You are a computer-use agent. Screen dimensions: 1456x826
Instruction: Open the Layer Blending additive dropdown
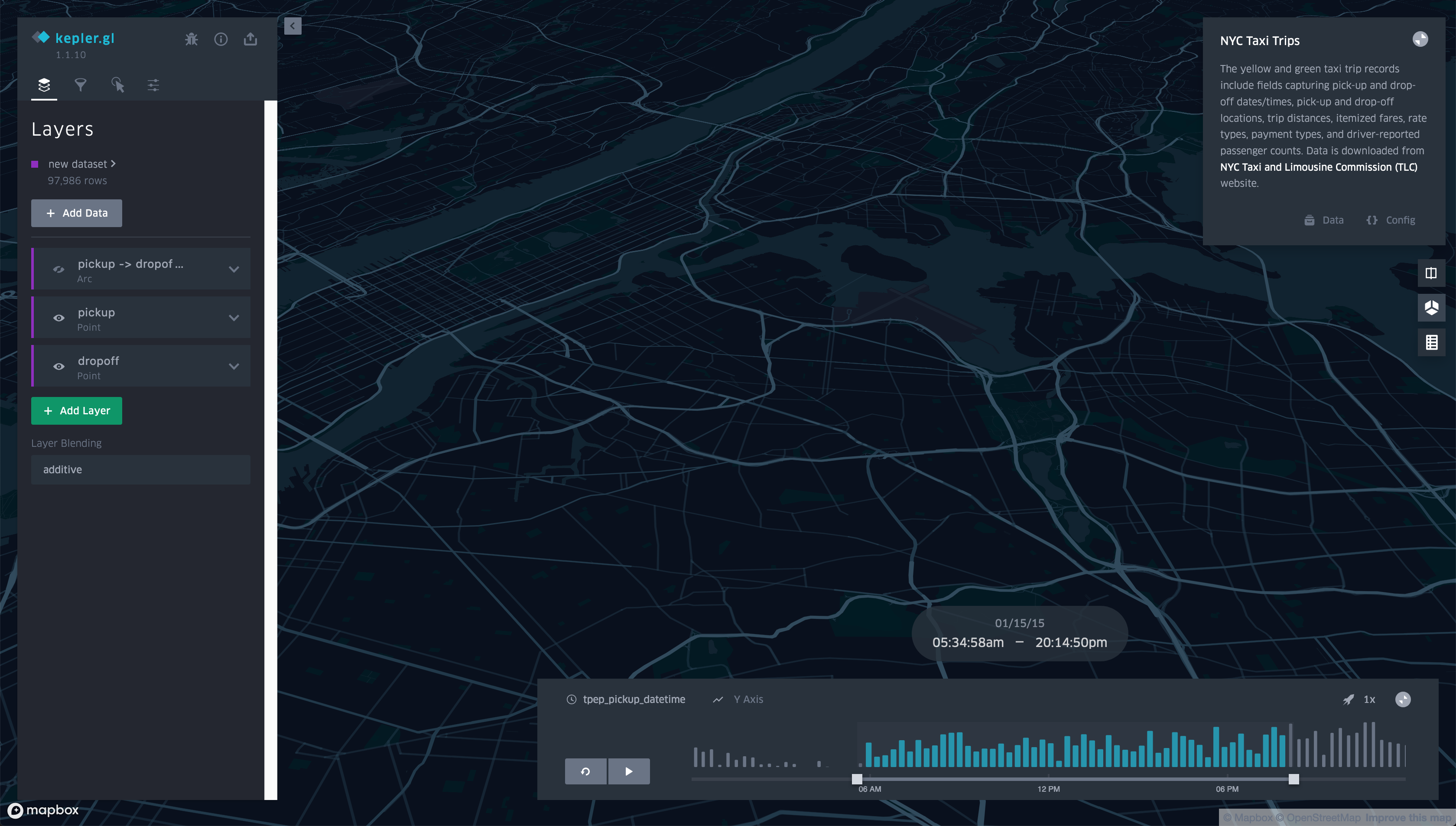(x=140, y=470)
